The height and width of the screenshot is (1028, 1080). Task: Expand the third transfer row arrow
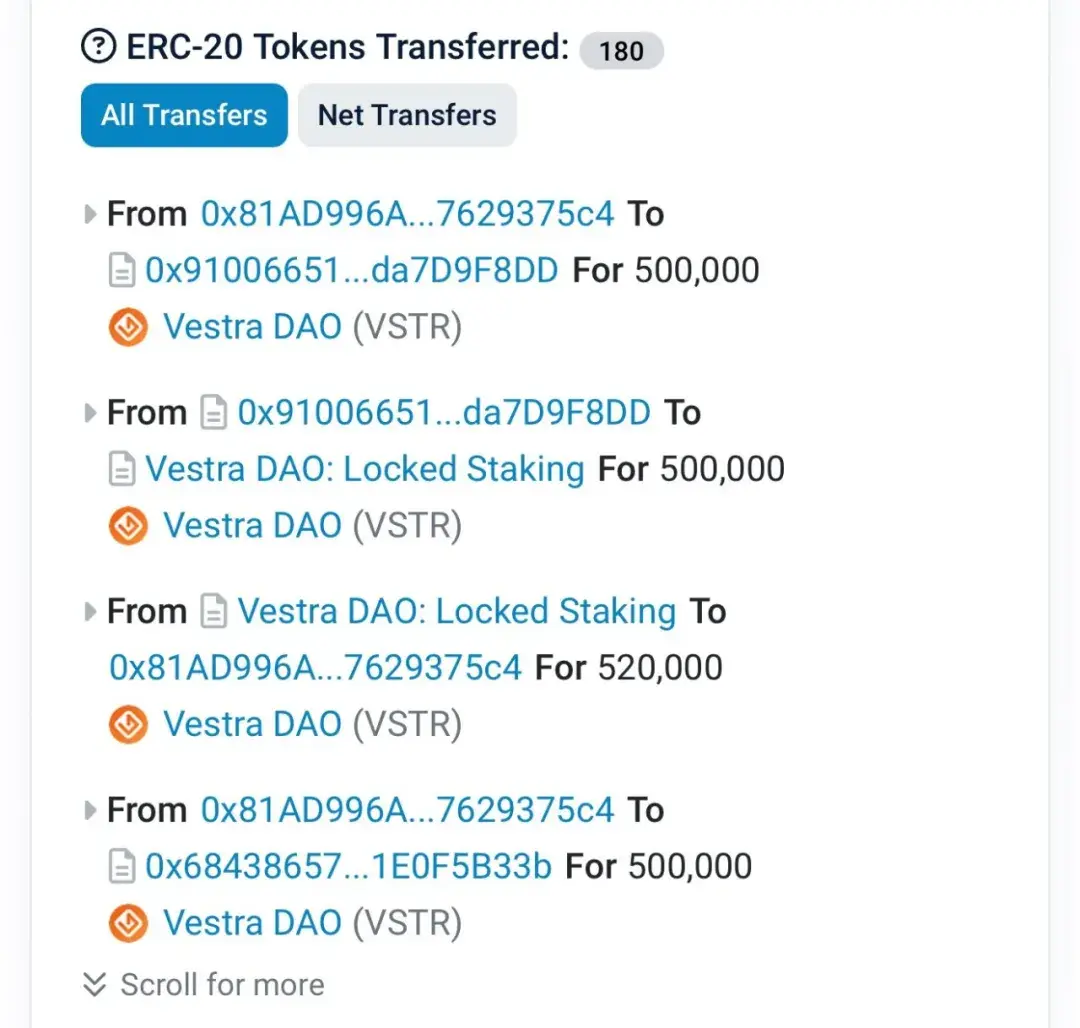[91, 612]
